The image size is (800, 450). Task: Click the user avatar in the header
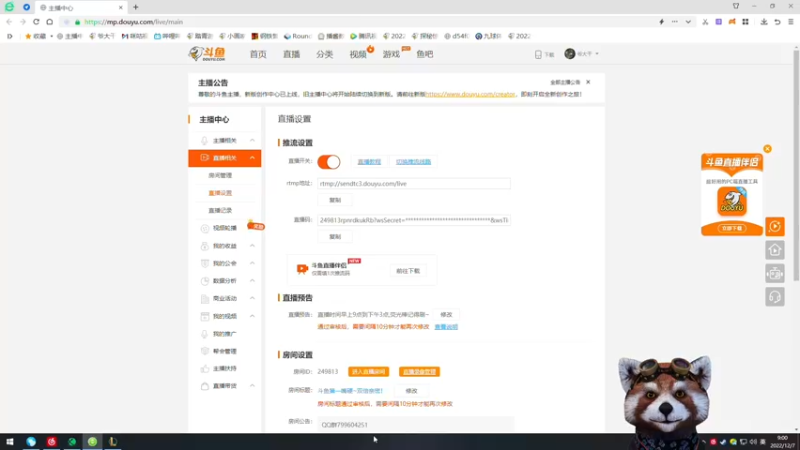coord(570,54)
